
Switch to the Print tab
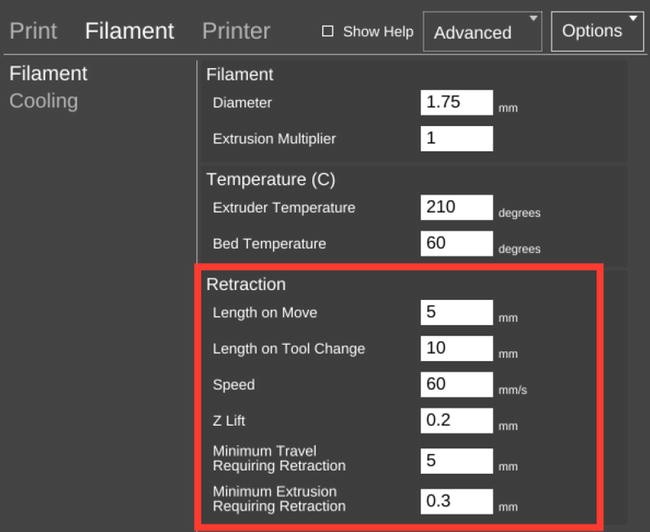tap(33, 31)
